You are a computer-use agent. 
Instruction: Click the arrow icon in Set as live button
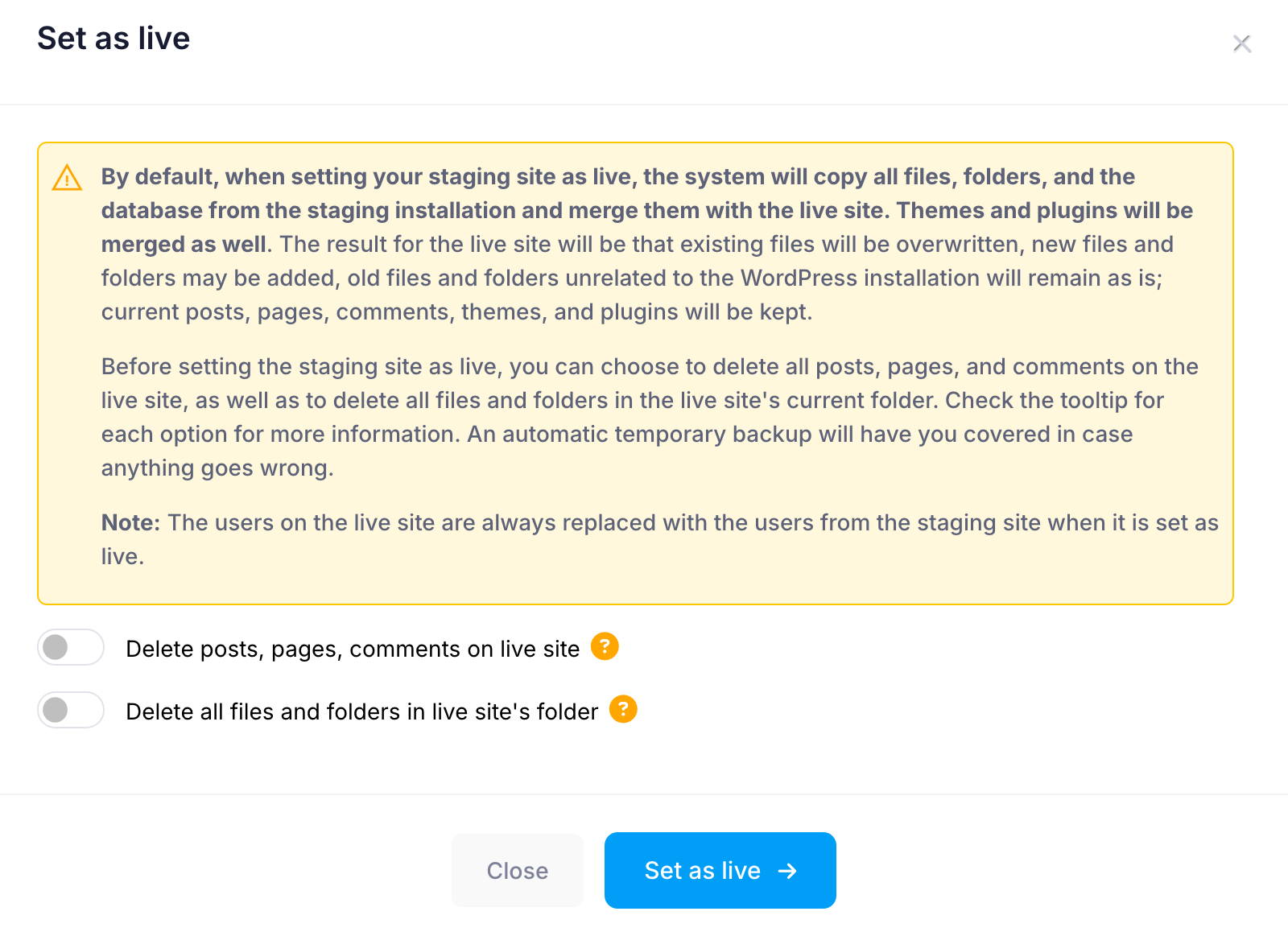(787, 871)
